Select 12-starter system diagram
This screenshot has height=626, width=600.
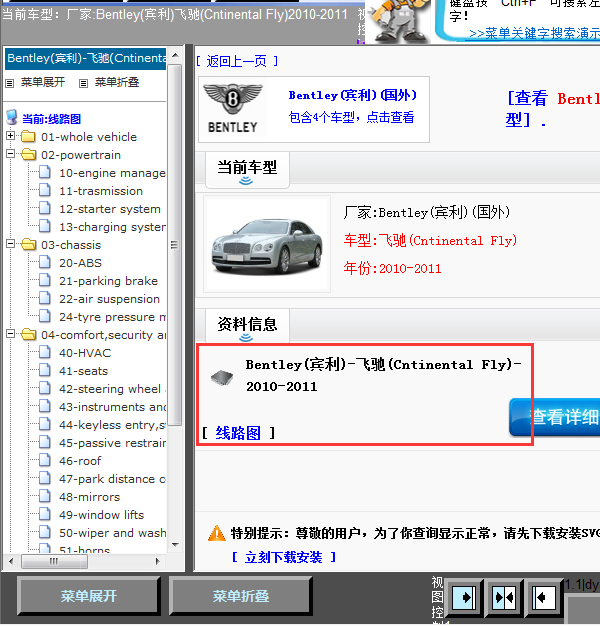pos(110,209)
